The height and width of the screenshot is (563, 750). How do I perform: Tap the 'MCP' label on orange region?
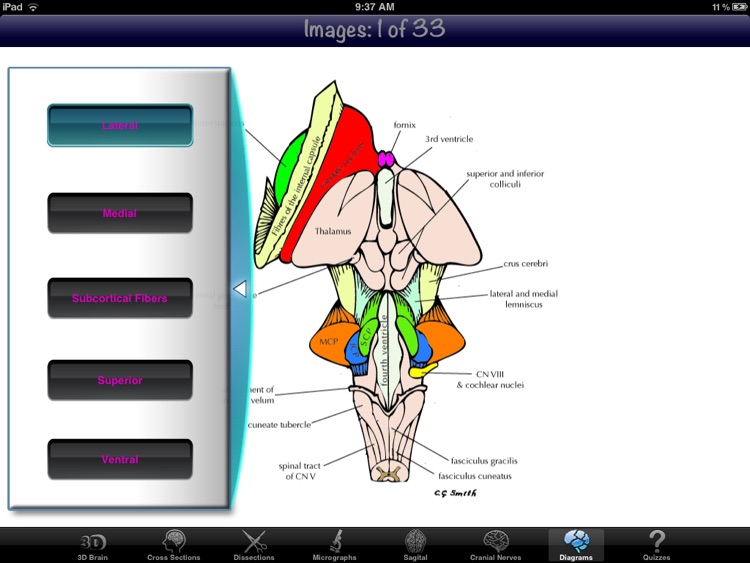[329, 342]
